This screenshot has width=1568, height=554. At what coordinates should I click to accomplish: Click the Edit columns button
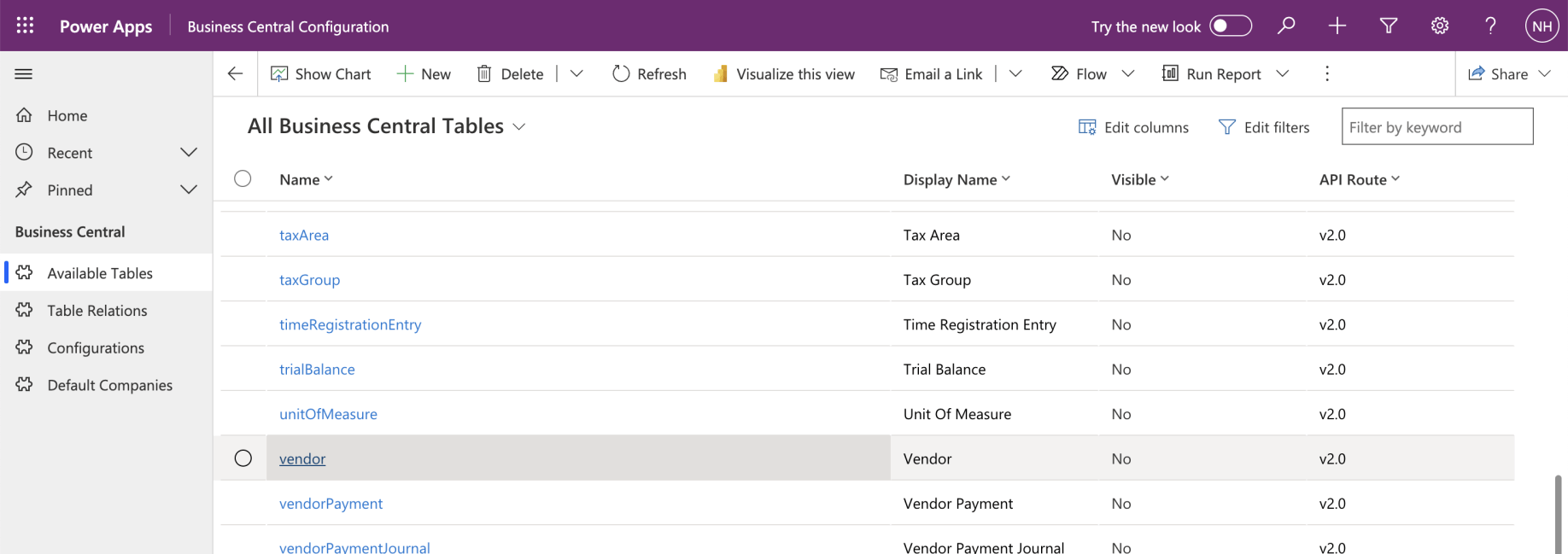click(1134, 127)
